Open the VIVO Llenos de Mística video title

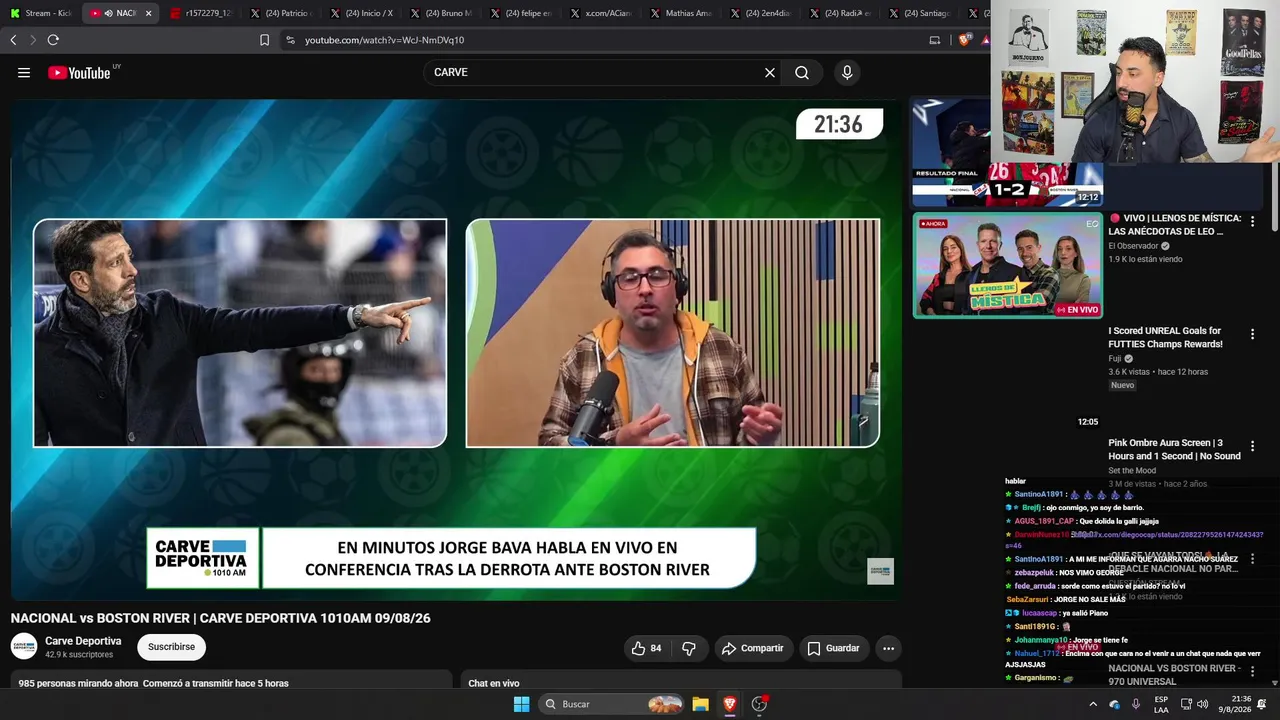[x=1174, y=225]
